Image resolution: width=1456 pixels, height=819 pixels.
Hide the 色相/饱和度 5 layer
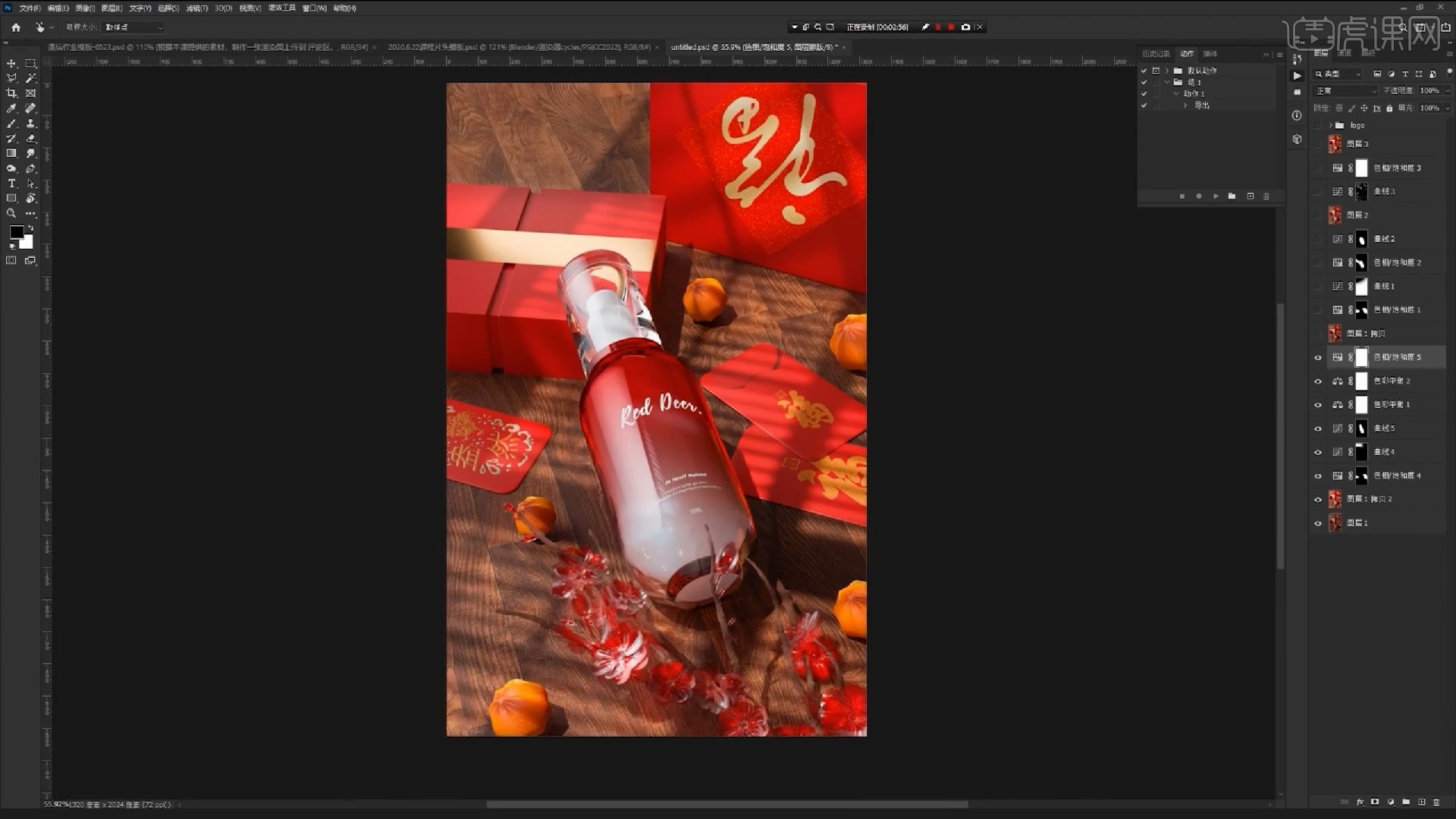pos(1318,357)
